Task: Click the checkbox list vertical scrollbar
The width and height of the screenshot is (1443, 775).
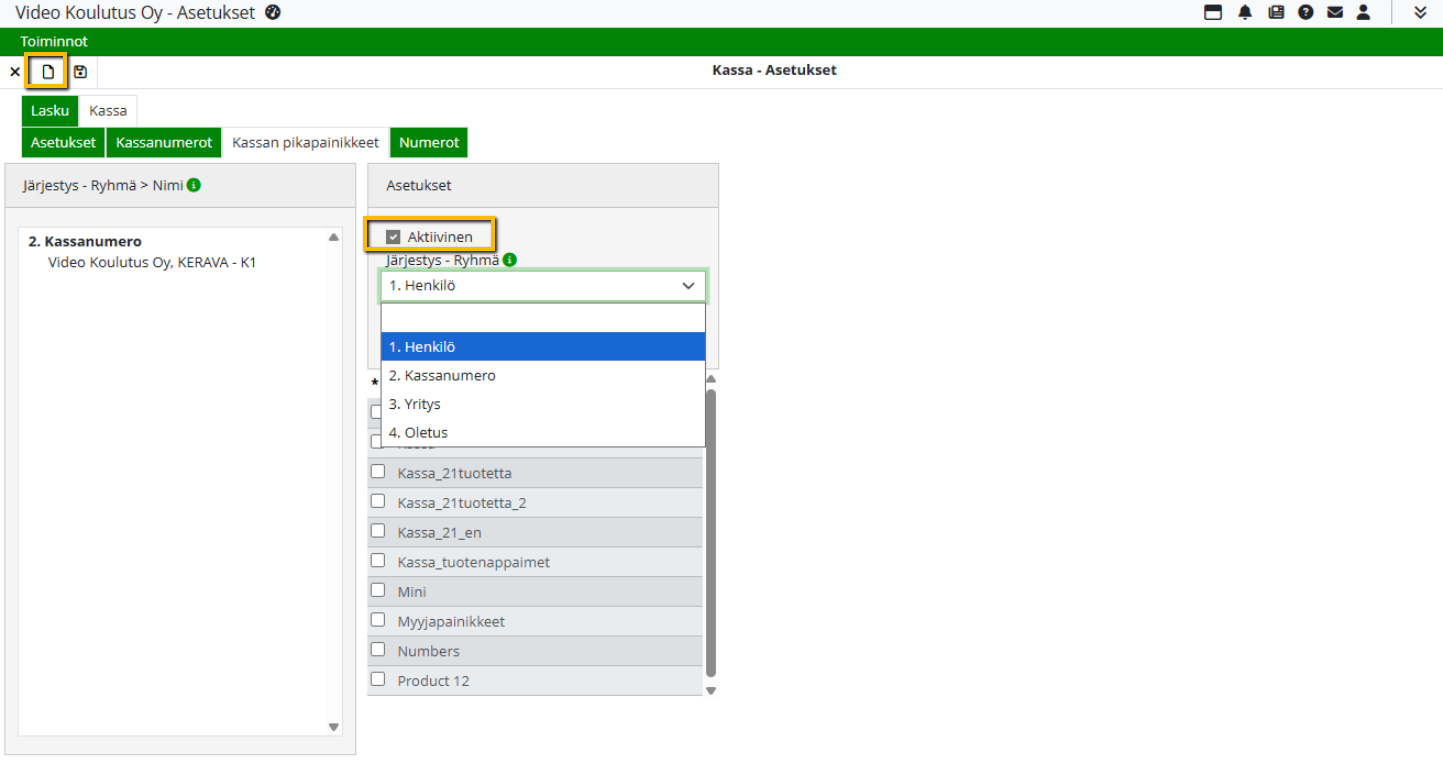Action: pos(711,530)
